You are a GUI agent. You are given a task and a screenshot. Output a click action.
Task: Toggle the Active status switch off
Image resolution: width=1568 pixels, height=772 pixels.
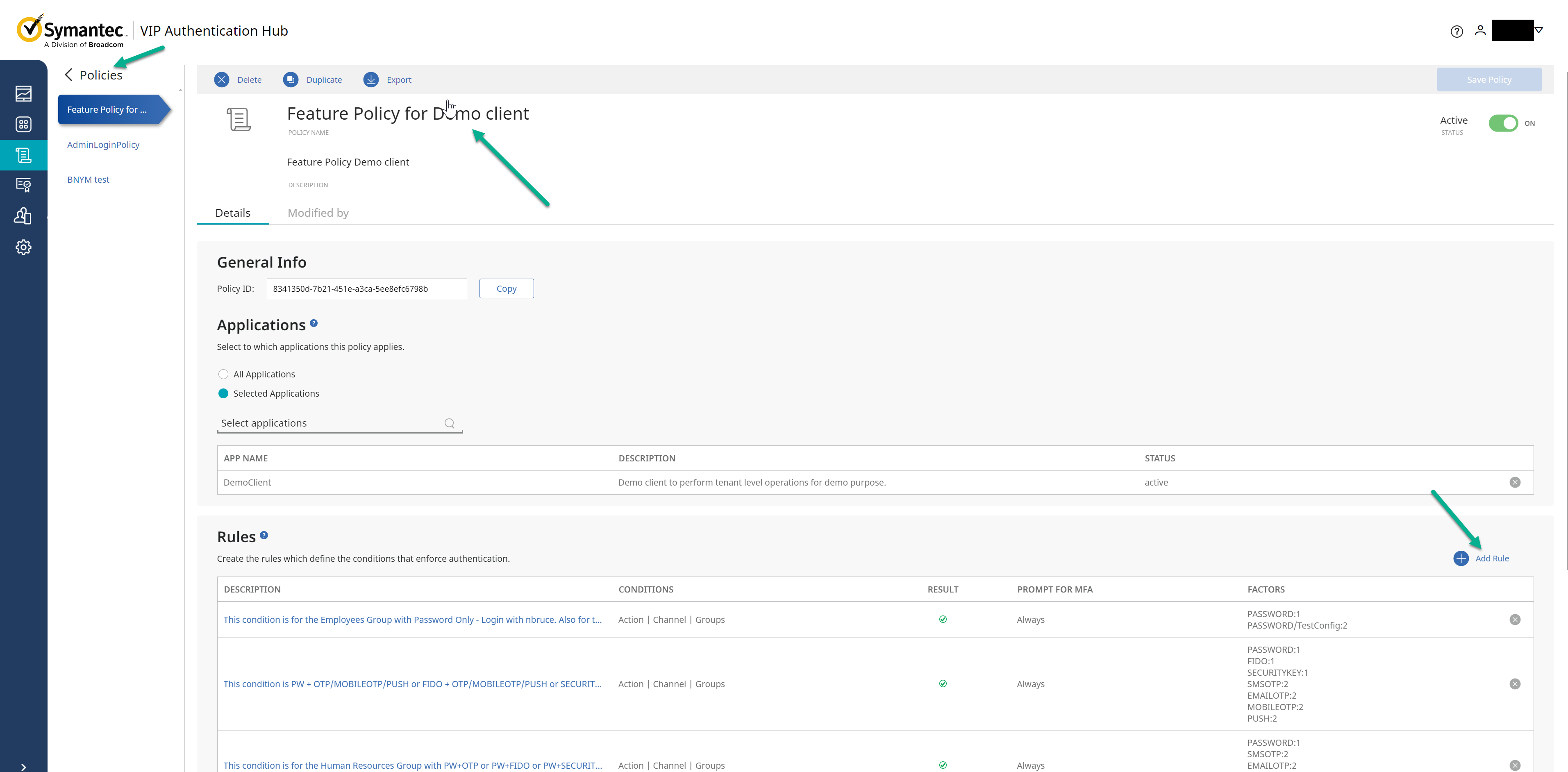click(x=1503, y=123)
